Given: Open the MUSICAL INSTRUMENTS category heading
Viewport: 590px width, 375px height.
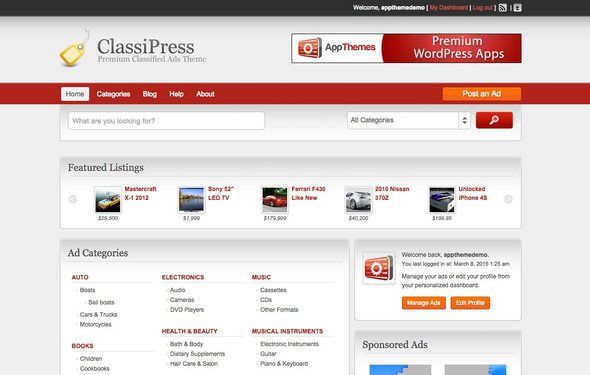Looking at the screenshot, I should coord(287,331).
